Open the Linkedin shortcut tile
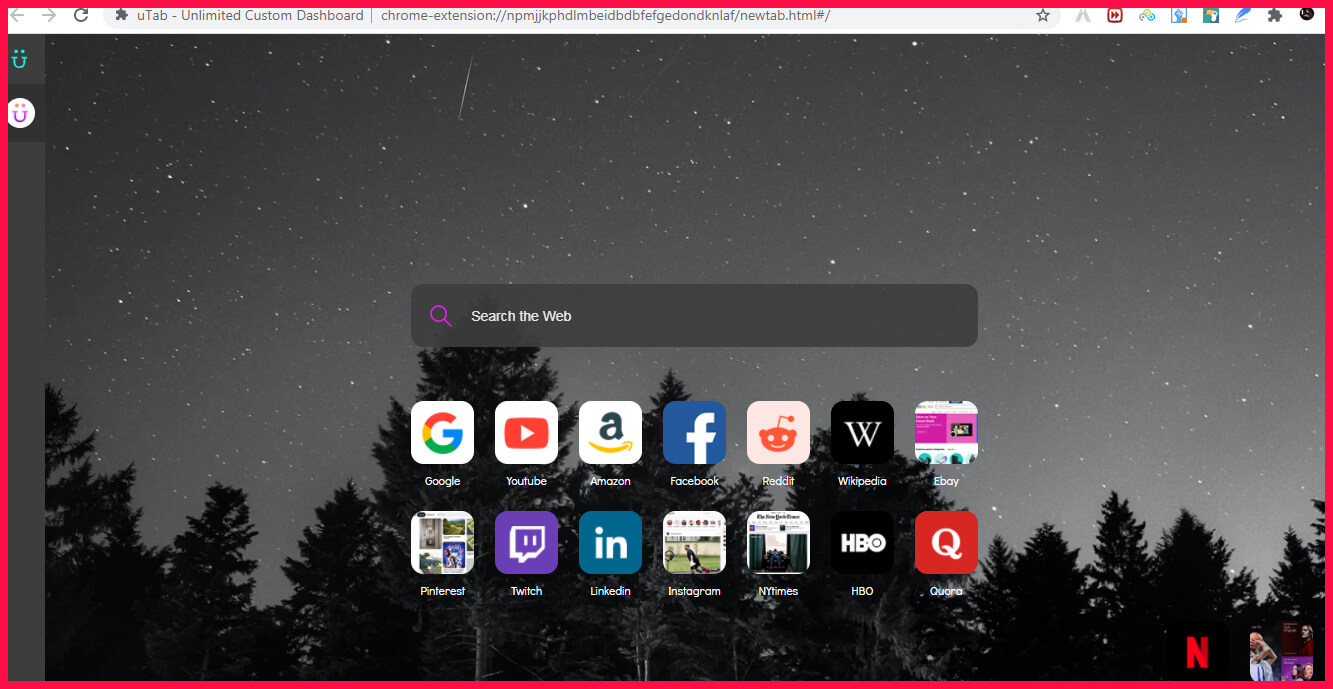Screen dimensions: 1333x689 tap(610, 542)
